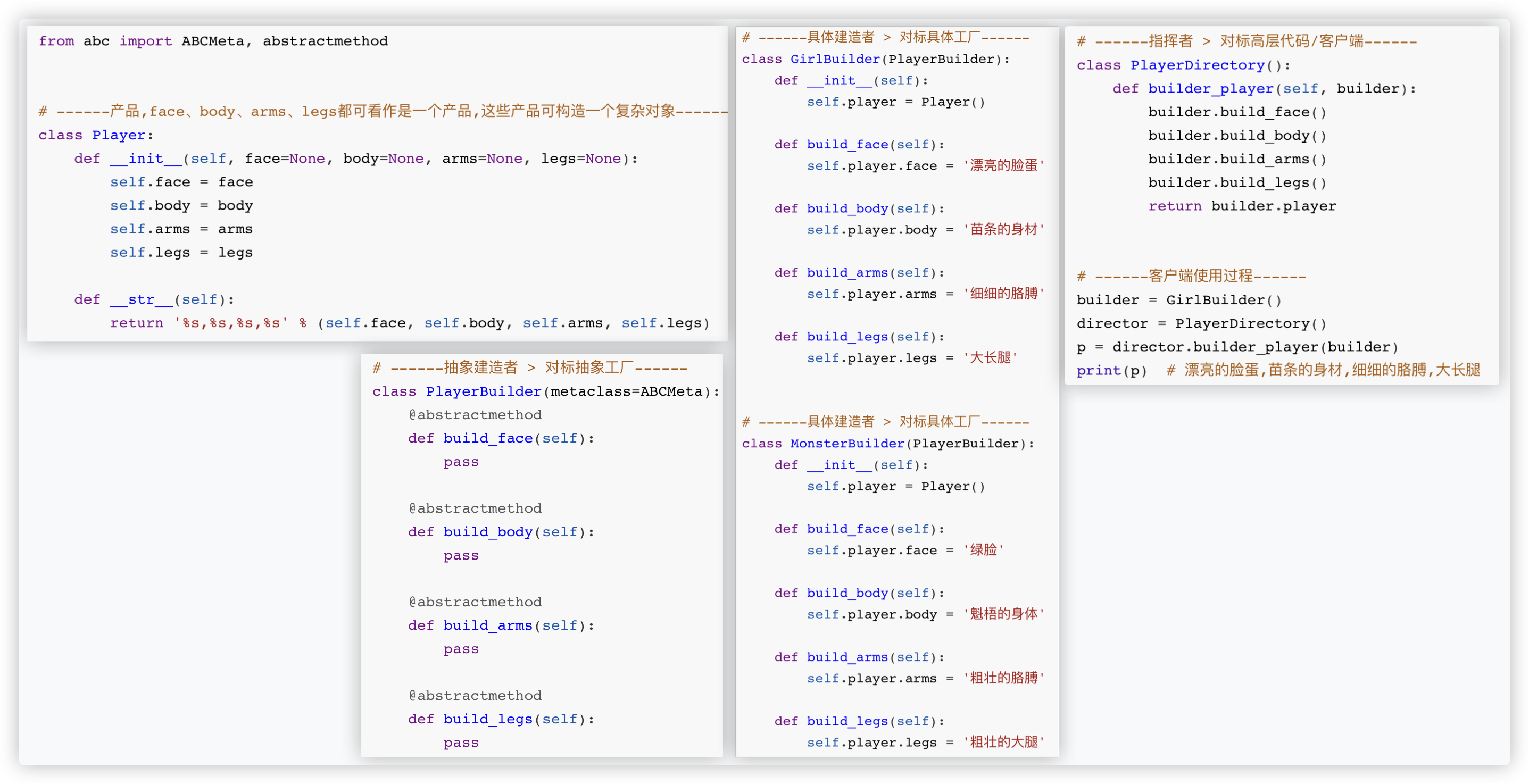Viewport: 1529px width, 784px height.
Task: Click the '漂亮的脸蛋' string literal
Action: [x=1003, y=165]
